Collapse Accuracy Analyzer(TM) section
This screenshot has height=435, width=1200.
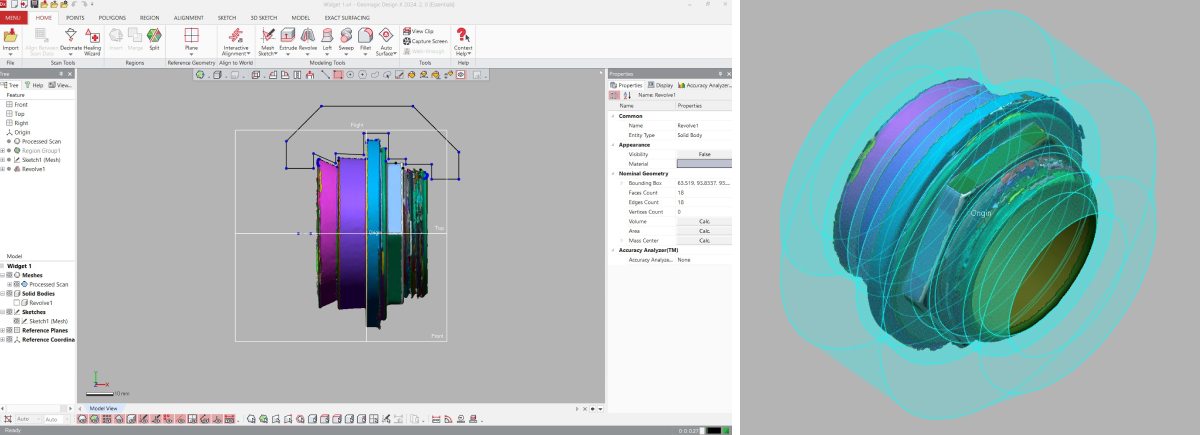click(x=614, y=249)
